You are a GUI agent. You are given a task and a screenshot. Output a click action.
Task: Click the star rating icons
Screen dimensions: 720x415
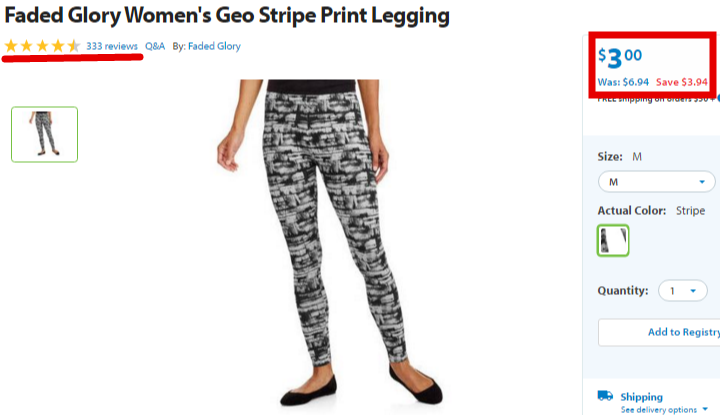tap(42, 46)
